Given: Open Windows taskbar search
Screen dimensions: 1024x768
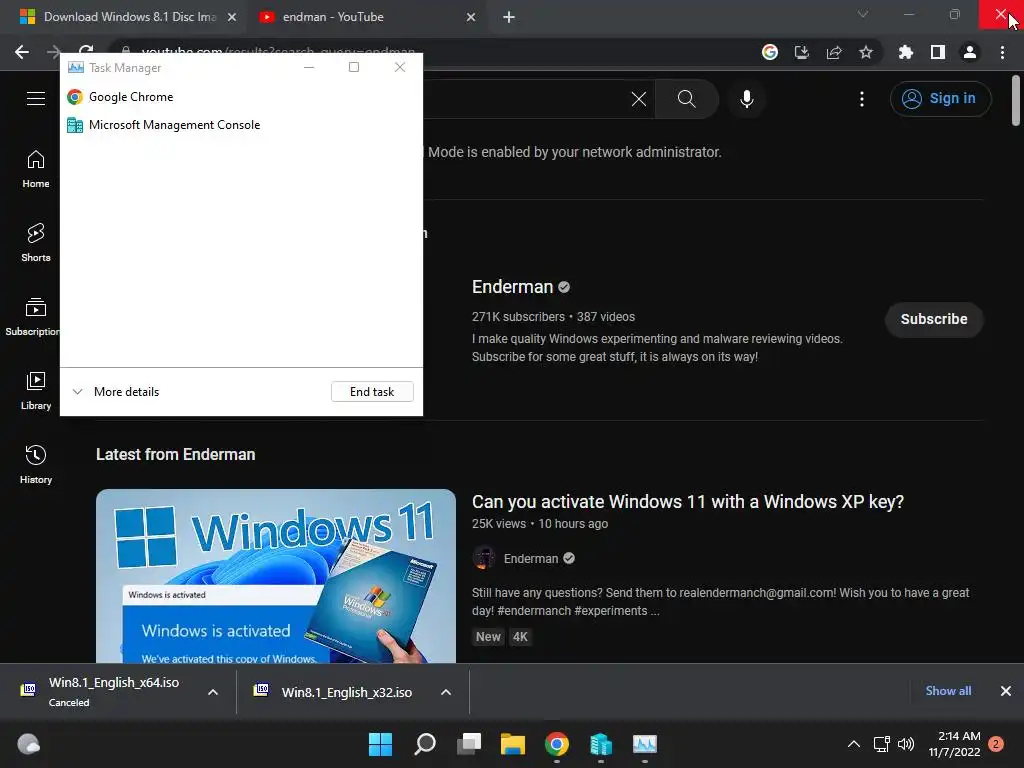Looking at the screenshot, I should pos(425,744).
